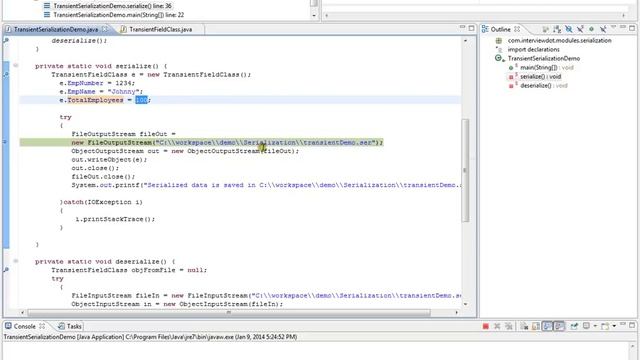The width and height of the screenshot is (640, 360).
Task: Click Remove All Terminated Launches icon
Action: 508,326
